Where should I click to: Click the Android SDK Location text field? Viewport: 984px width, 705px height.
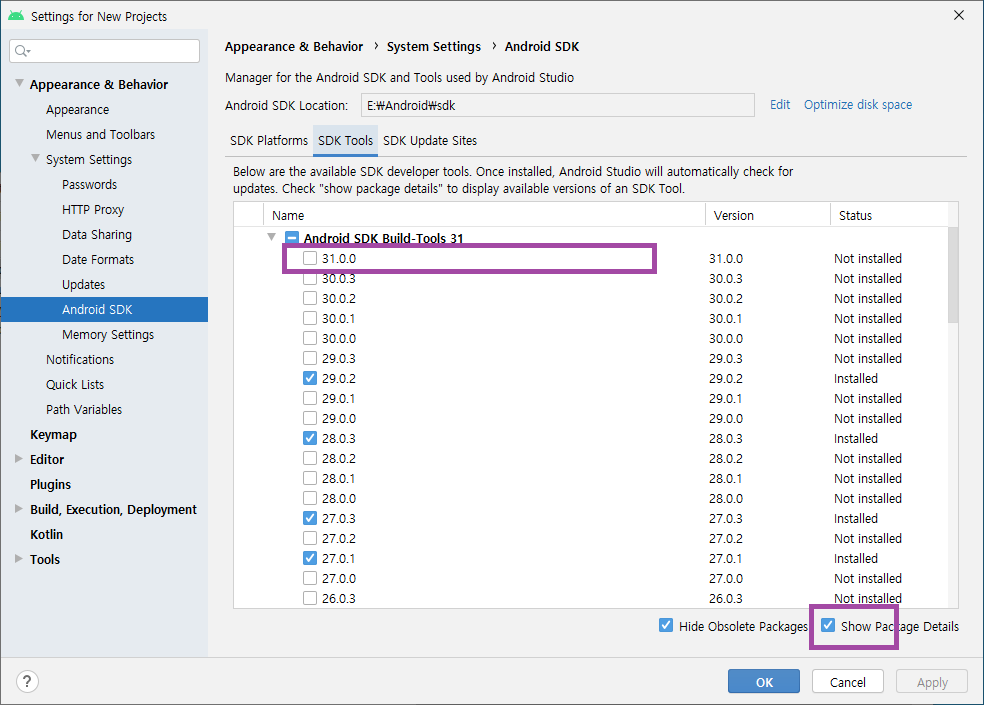(557, 104)
